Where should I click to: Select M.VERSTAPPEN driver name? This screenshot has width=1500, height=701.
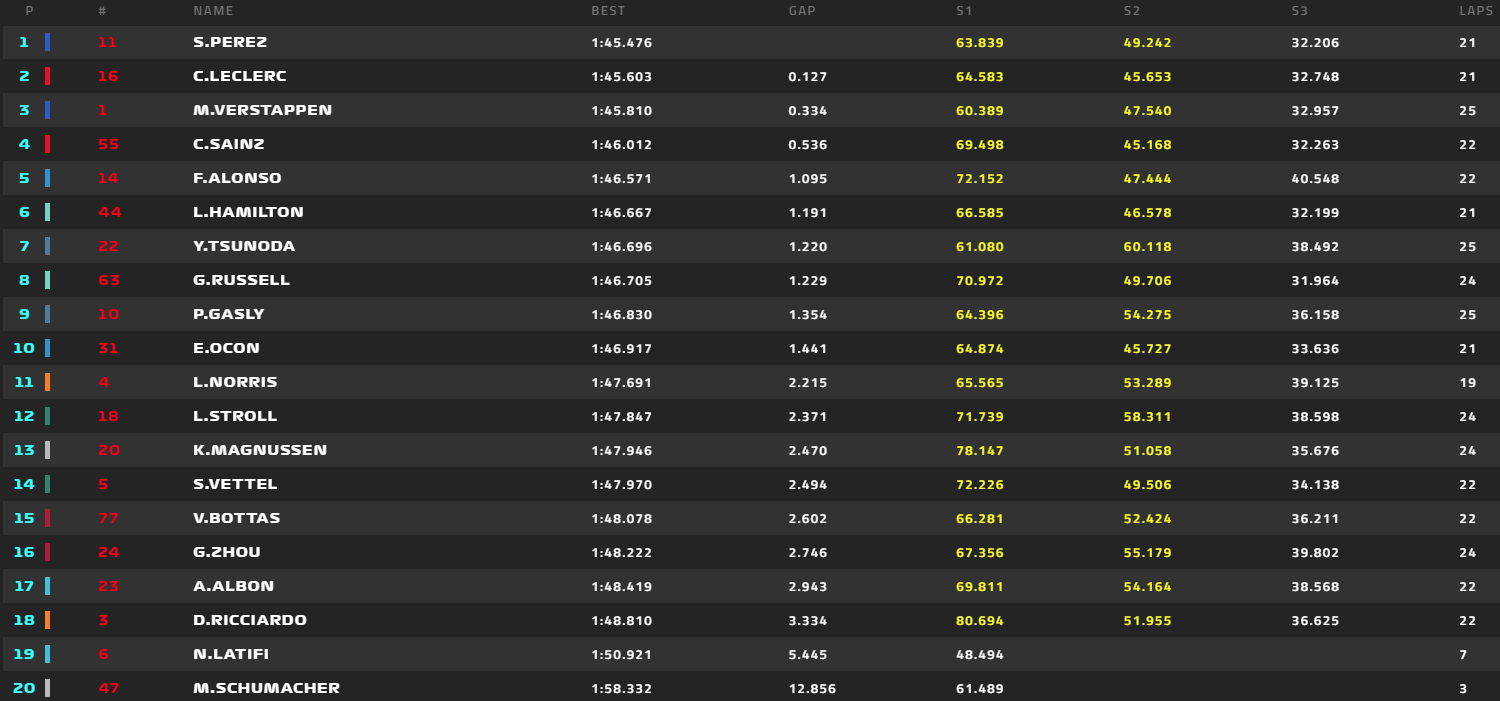(262, 110)
